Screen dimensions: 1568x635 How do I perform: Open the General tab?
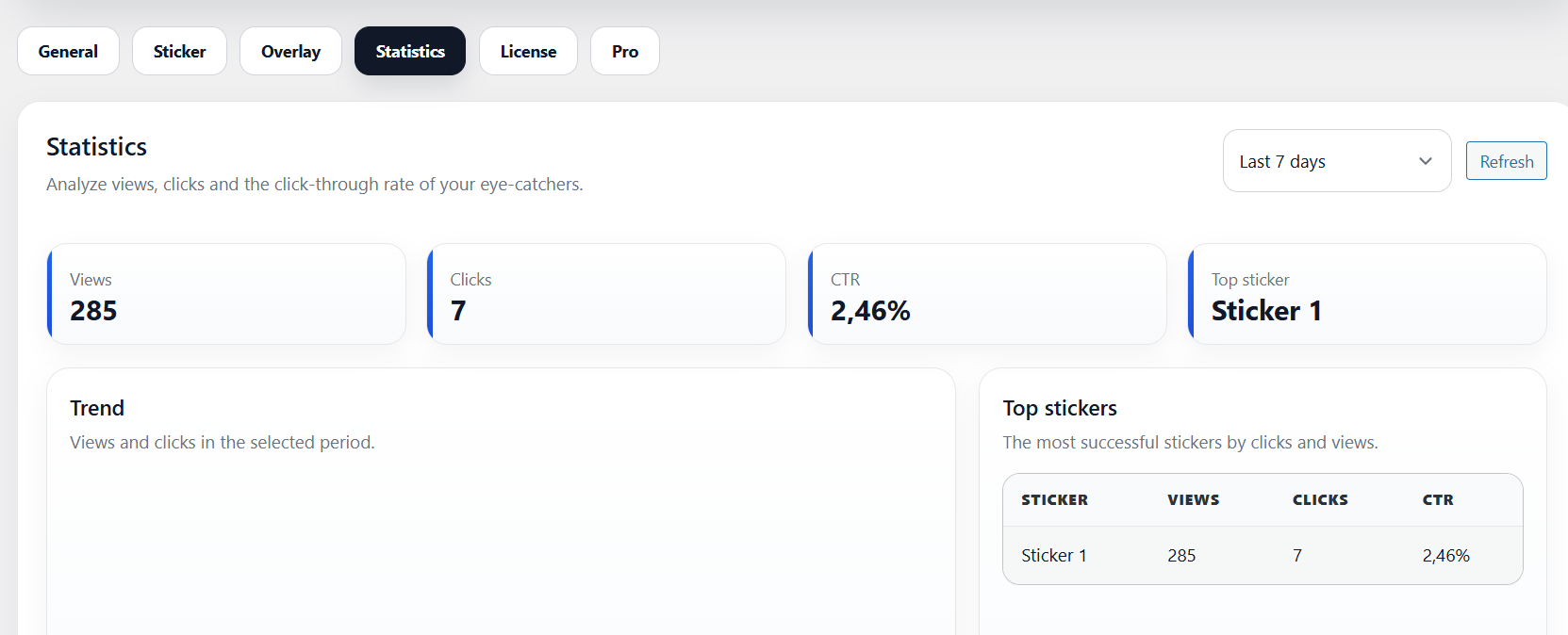click(x=68, y=52)
